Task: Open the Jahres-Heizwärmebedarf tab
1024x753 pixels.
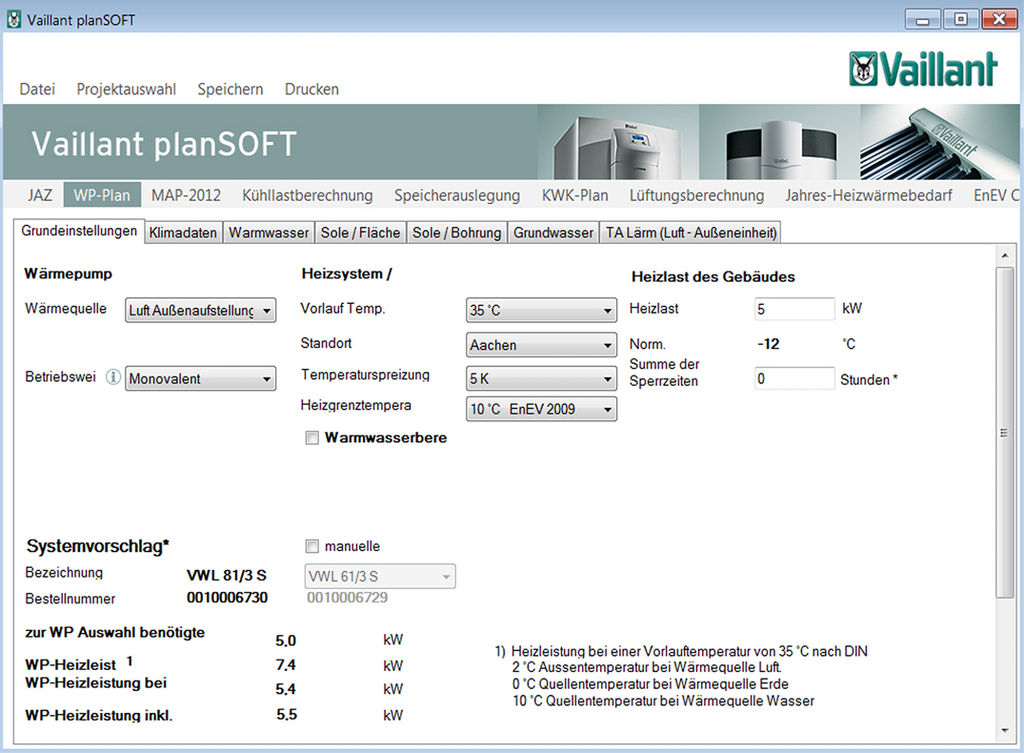Action: point(869,195)
